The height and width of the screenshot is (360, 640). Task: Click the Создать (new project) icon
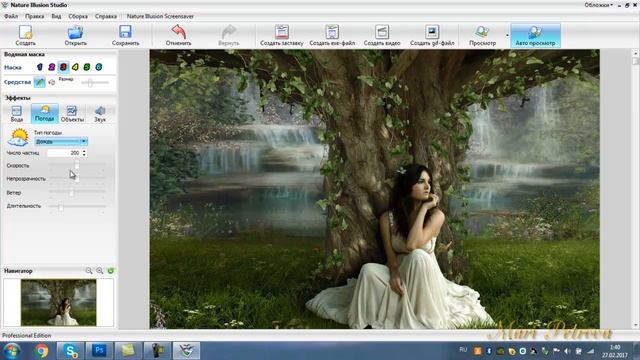coord(25,35)
